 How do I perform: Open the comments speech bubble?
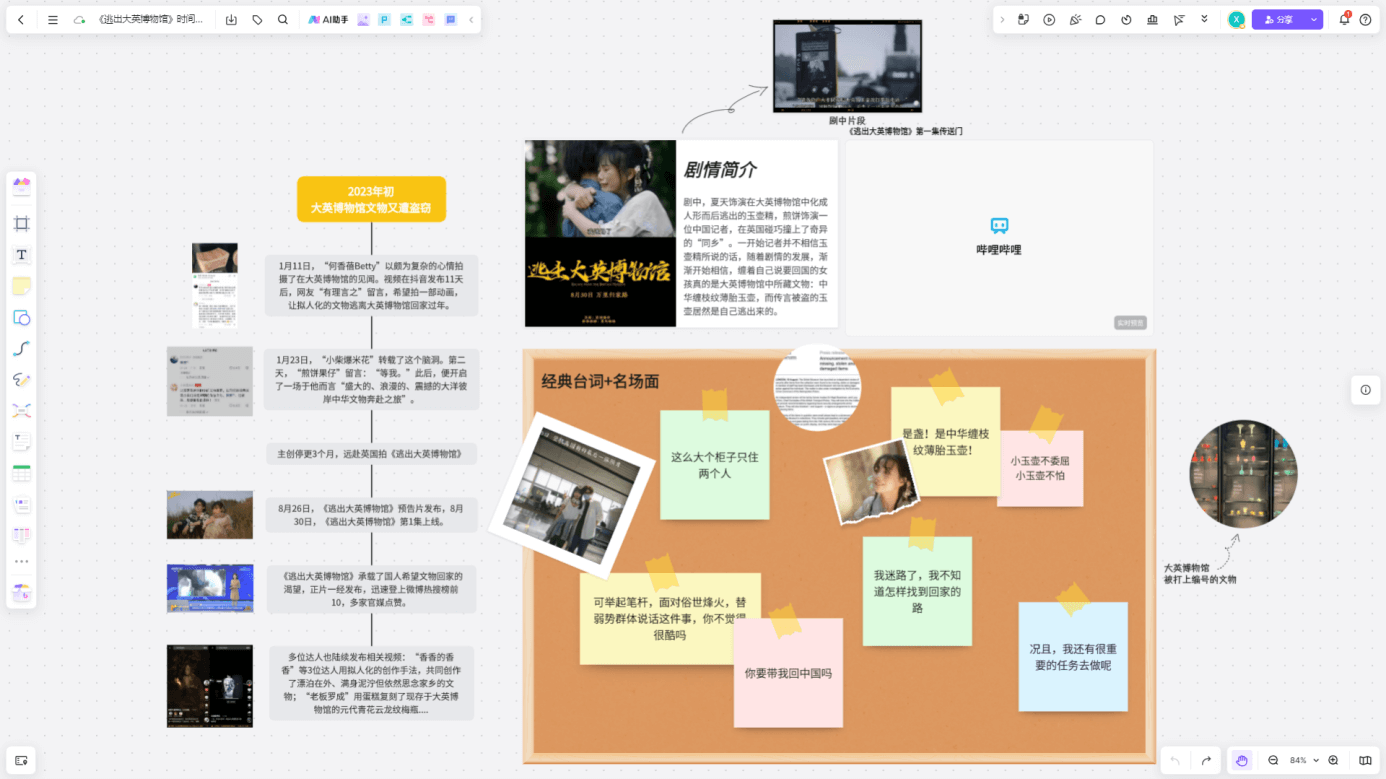(x=1100, y=20)
